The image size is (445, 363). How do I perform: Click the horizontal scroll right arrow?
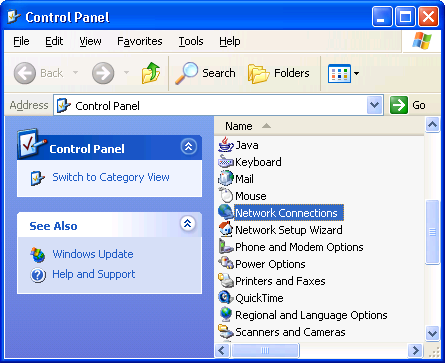point(415,350)
